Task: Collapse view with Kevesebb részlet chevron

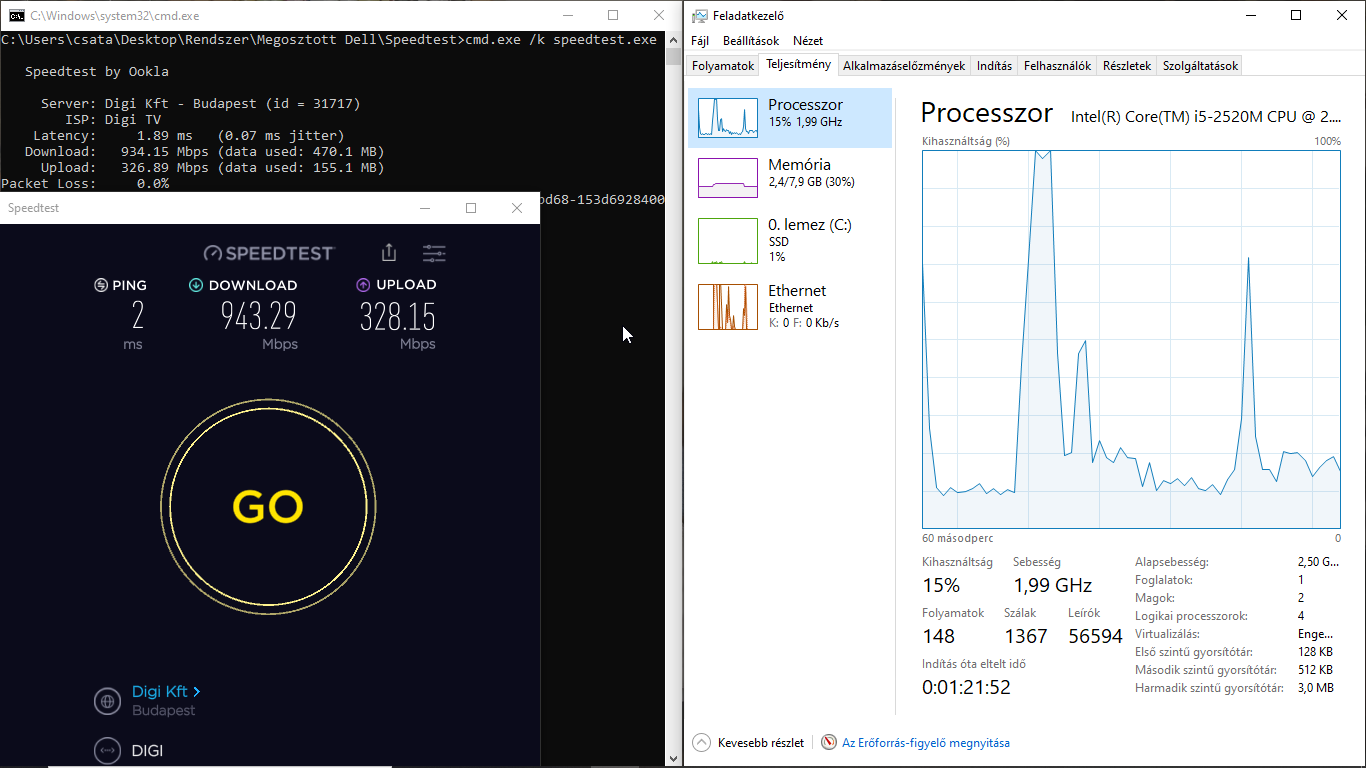Action: point(701,743)
